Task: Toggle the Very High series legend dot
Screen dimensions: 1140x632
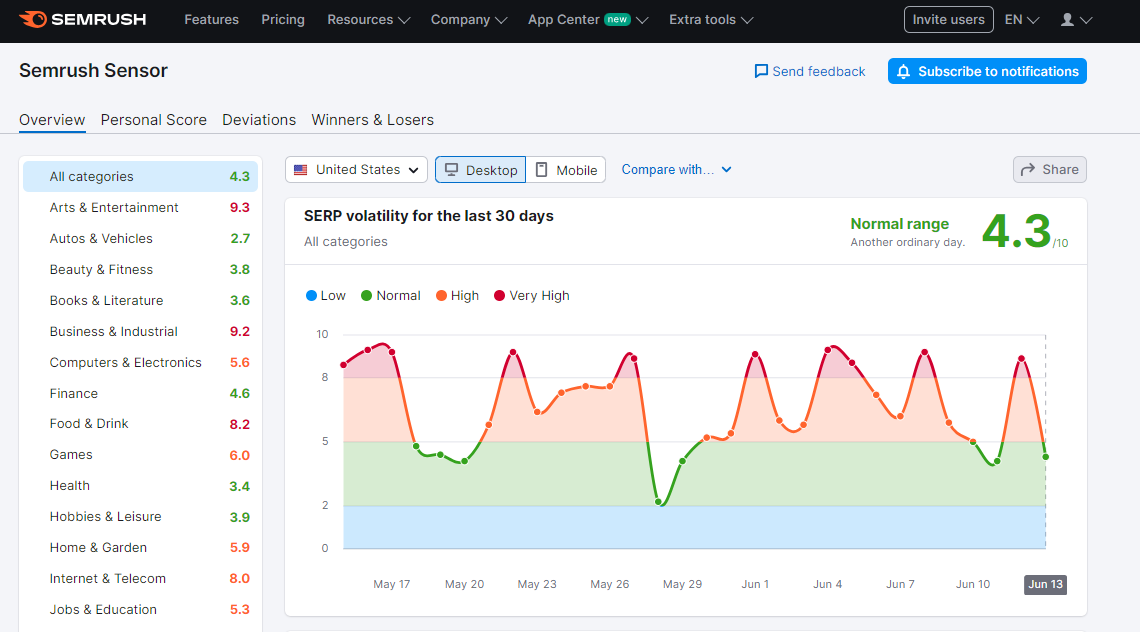Action: [499, 295]
